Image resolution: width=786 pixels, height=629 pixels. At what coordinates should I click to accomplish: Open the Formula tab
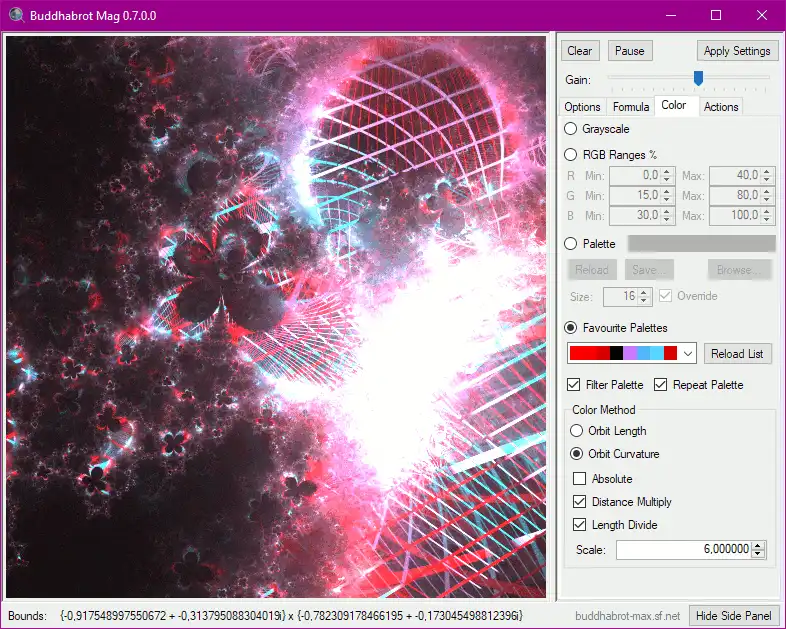point(631,107)
